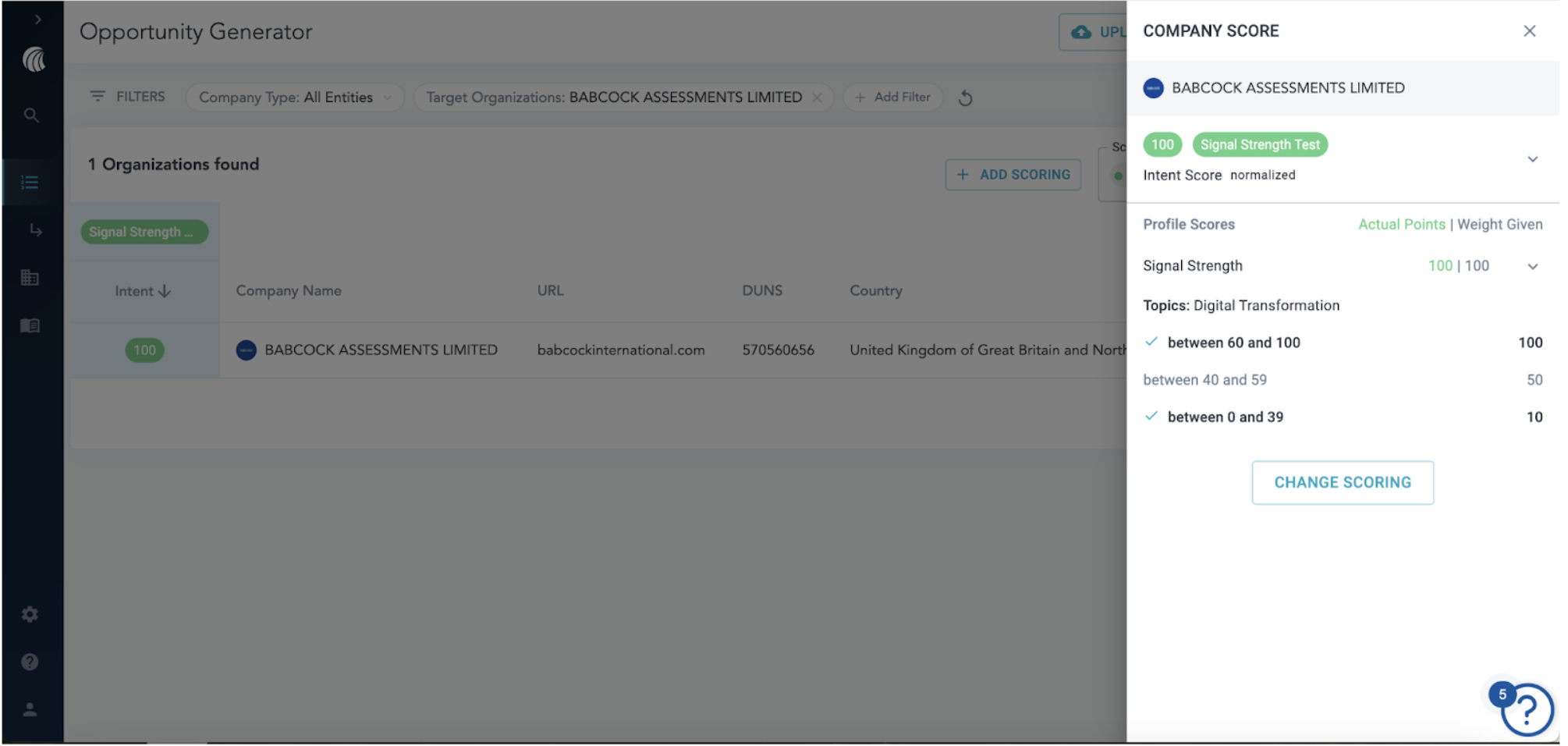Click the reset filters refresh icon
Screen dimensions: 1568x746
tap(965, 98)
